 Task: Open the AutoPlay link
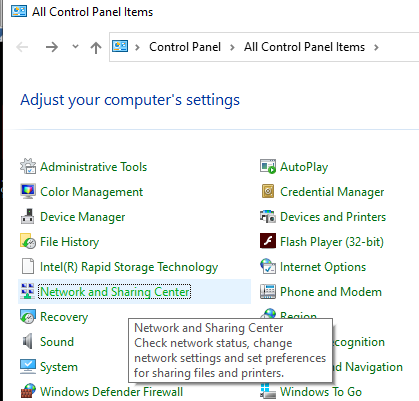point(304,167)
